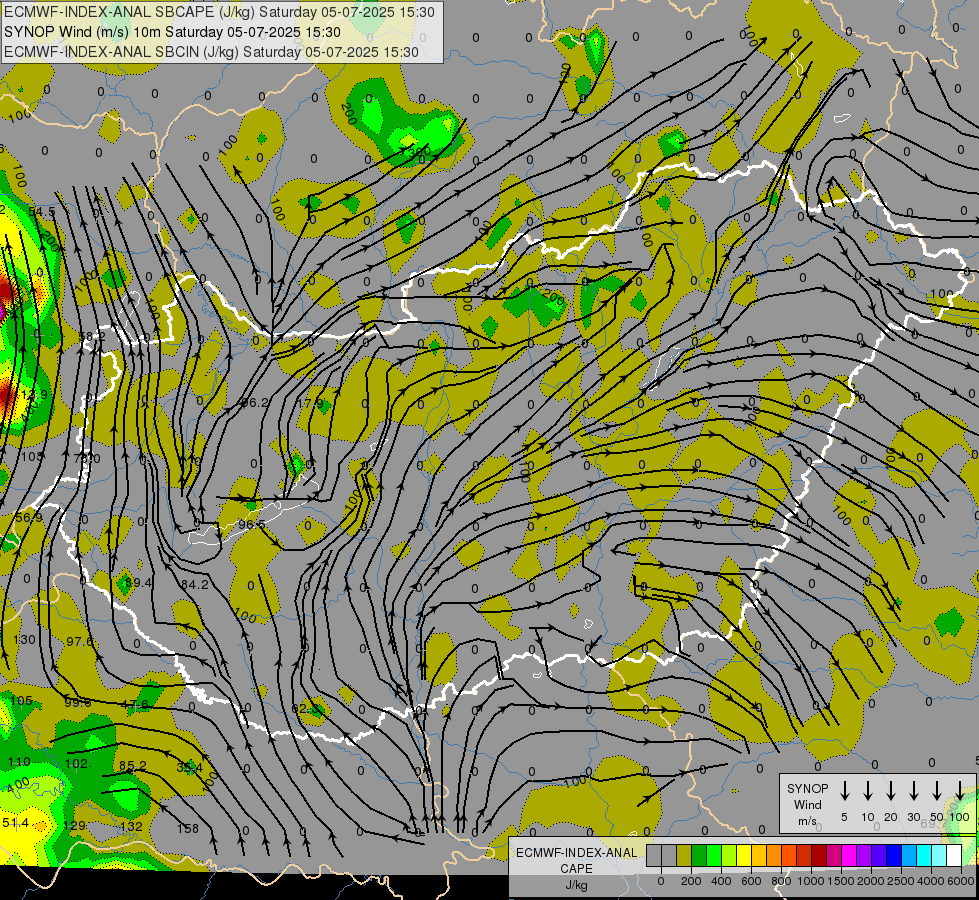Click the 75.0 value on the map
Image resolution: width=979 pixels, height=900 pixels.
pos(87,458)
